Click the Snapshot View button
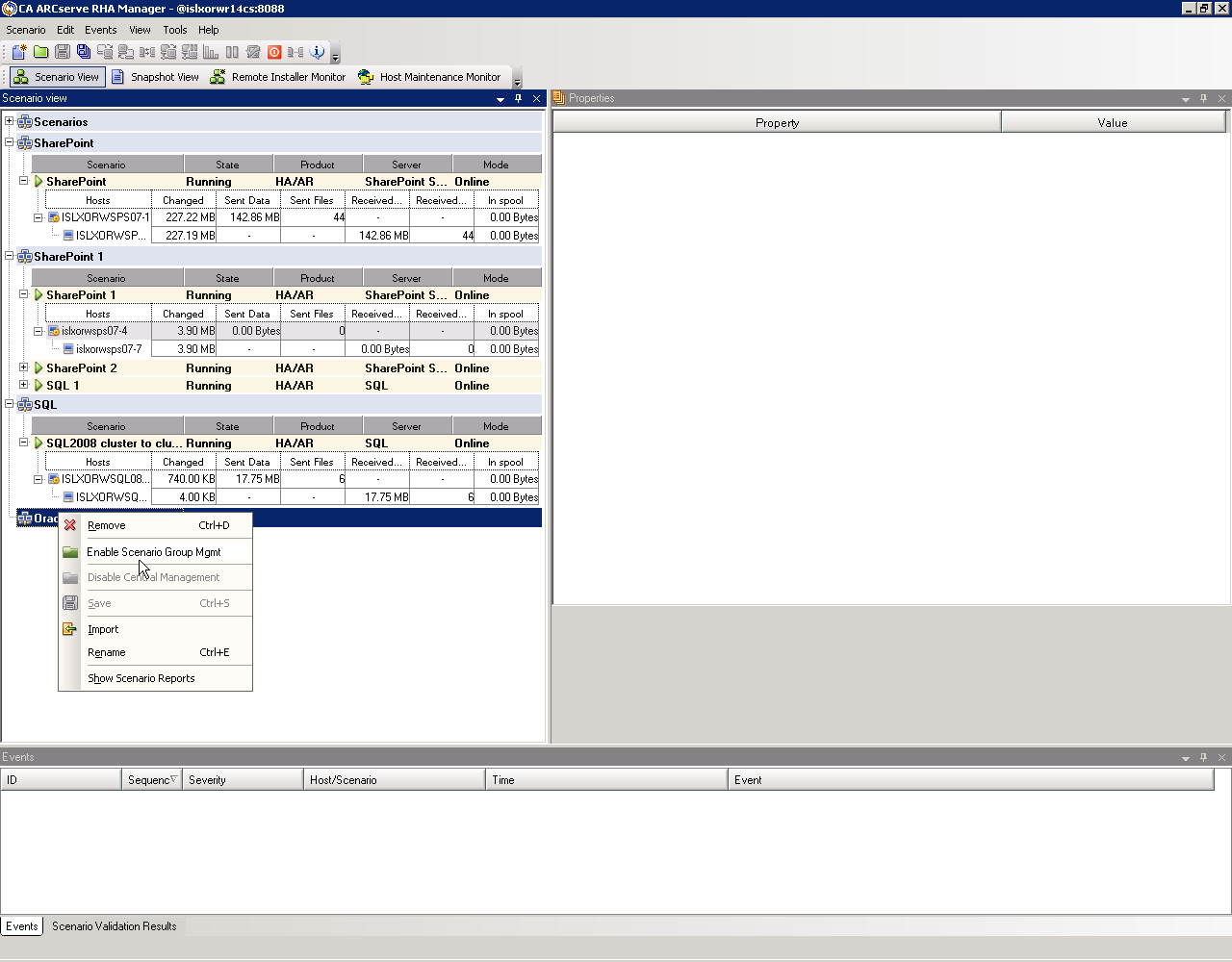 pos(156,77)
